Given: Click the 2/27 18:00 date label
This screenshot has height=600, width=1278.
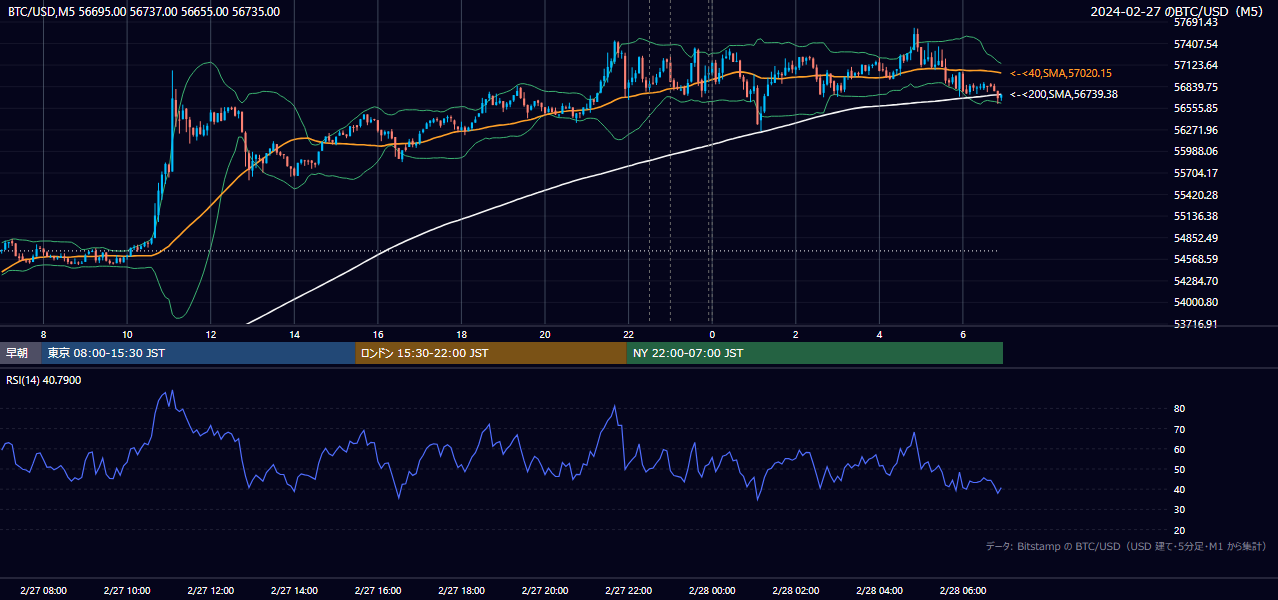Looking at the screenshot, I should [461, 591].
